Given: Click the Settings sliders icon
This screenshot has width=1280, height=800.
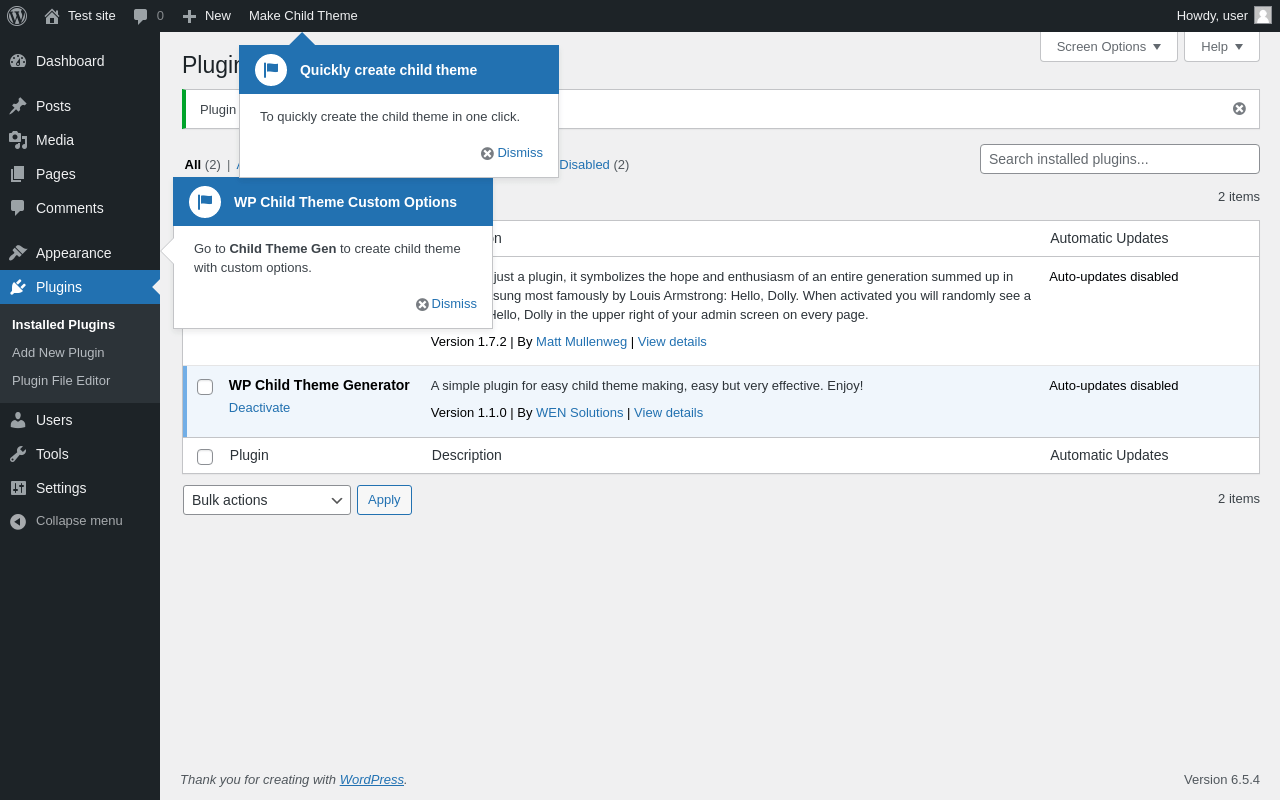Looking at the screenshot, I should (x=18, y=488).
